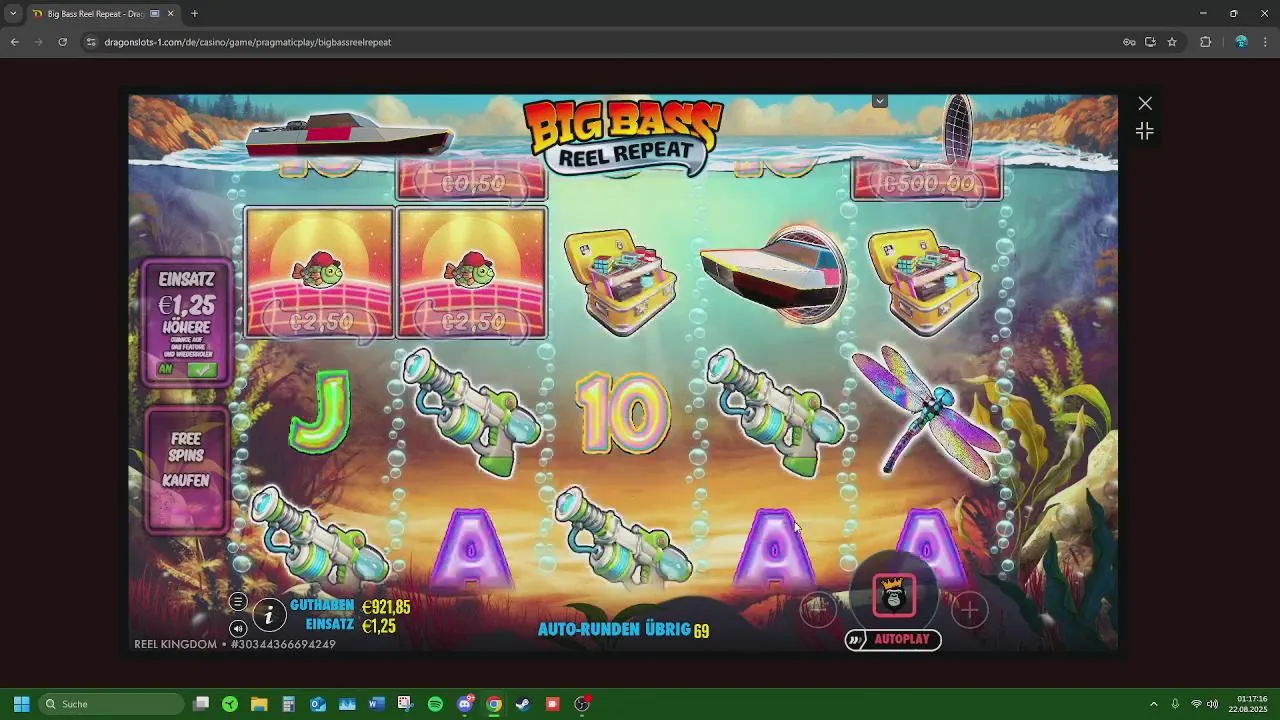1280x720 pixels.
Task: Open the game hamburger menu
Action: 238,601
